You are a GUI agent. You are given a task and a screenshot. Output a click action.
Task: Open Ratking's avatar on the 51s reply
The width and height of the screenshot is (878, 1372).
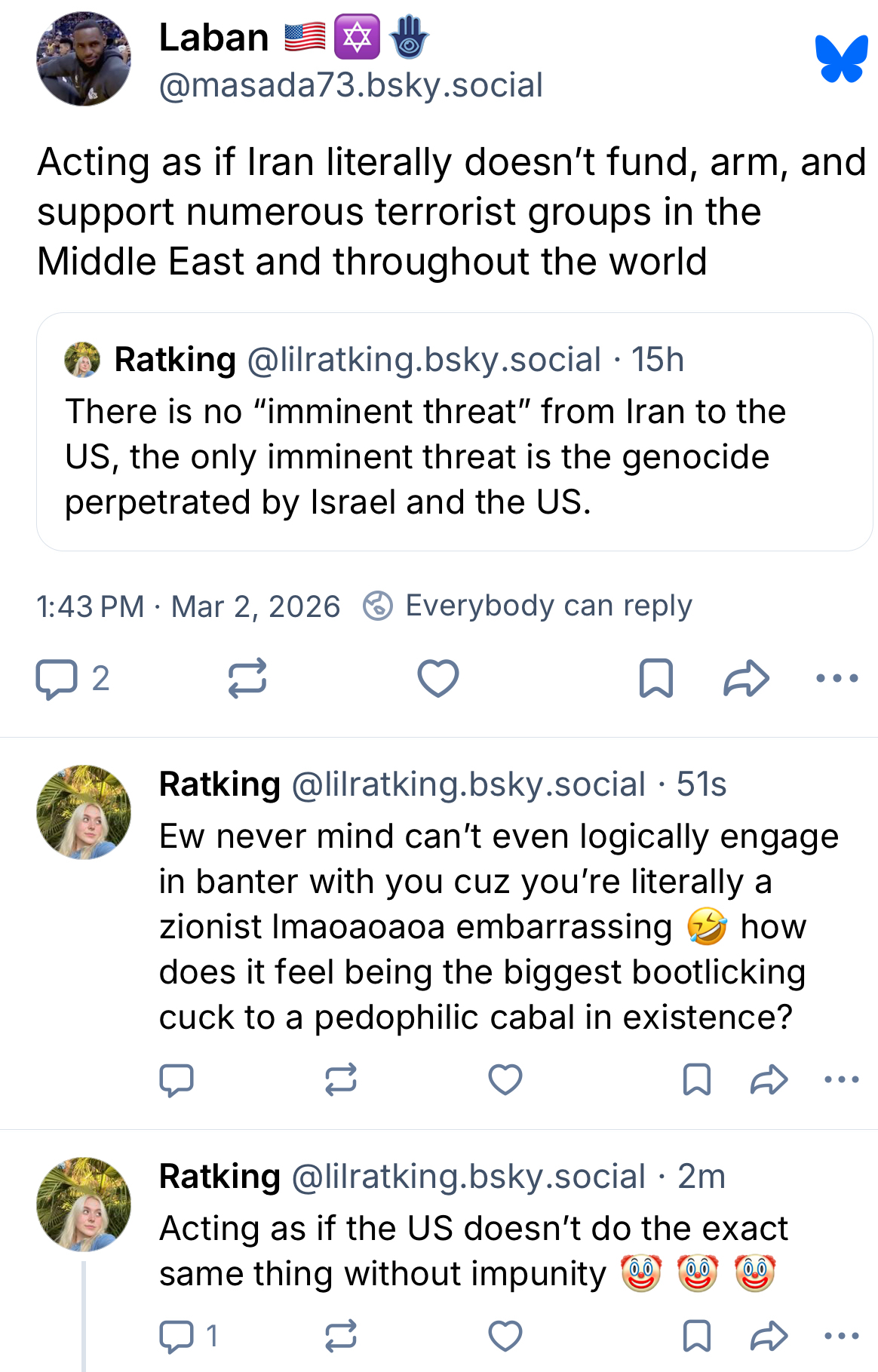[84, 812]
